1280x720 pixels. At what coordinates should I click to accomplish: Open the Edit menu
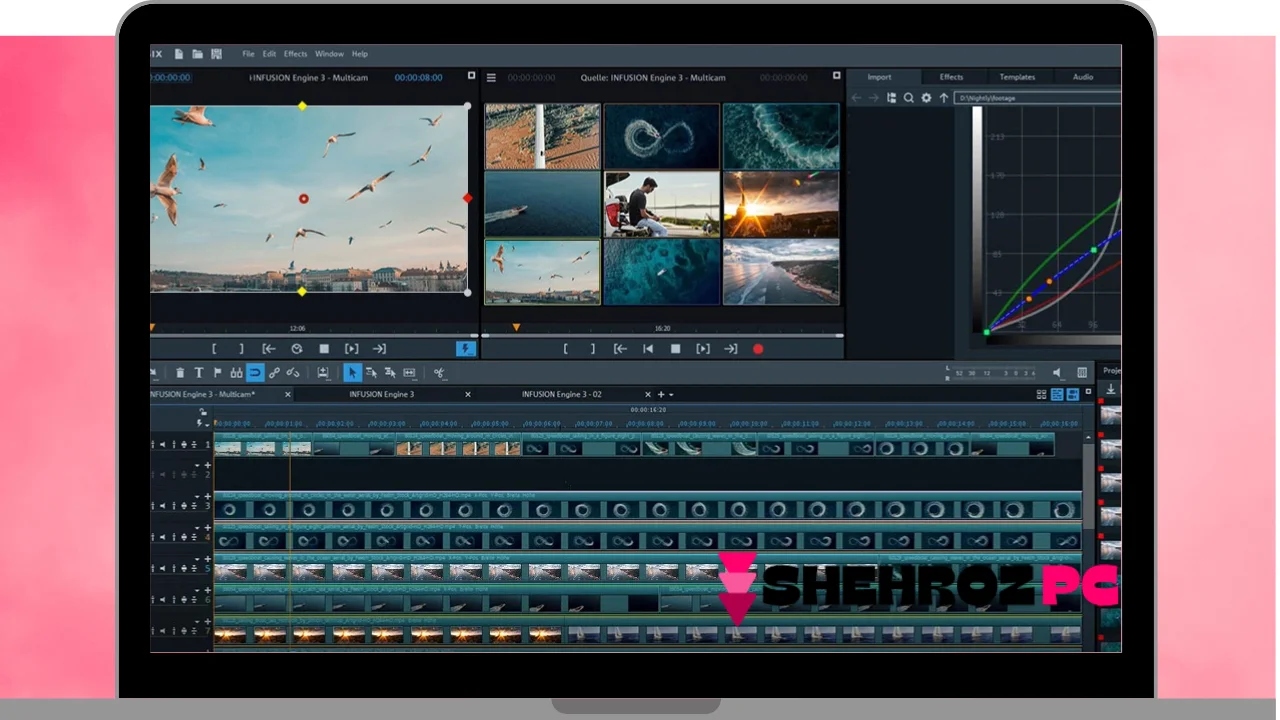click(269, 54)
